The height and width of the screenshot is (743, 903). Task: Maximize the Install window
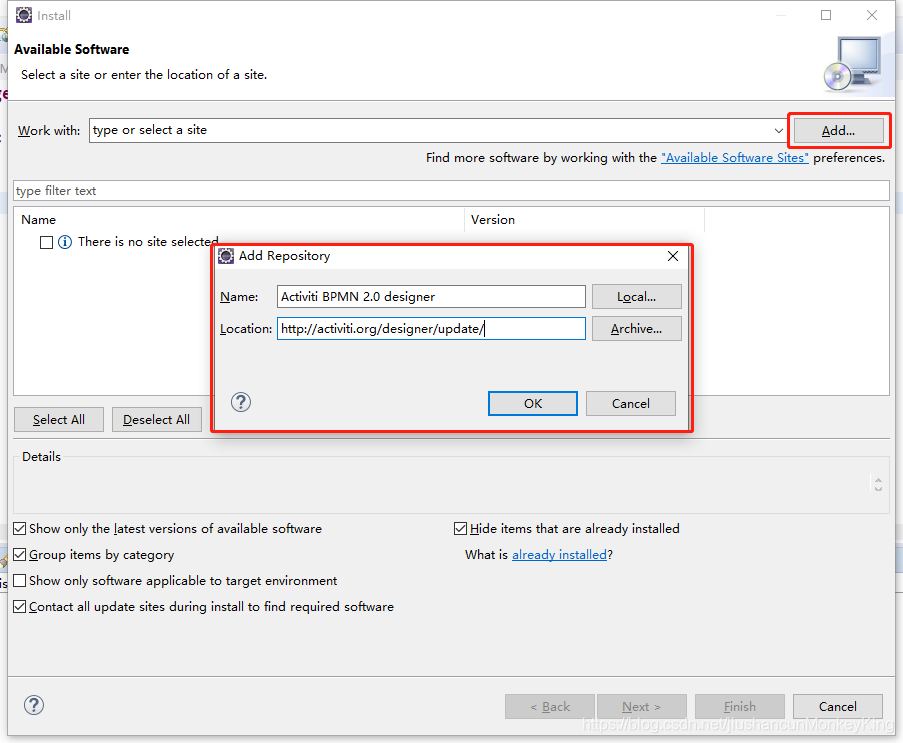pos(826,15)
